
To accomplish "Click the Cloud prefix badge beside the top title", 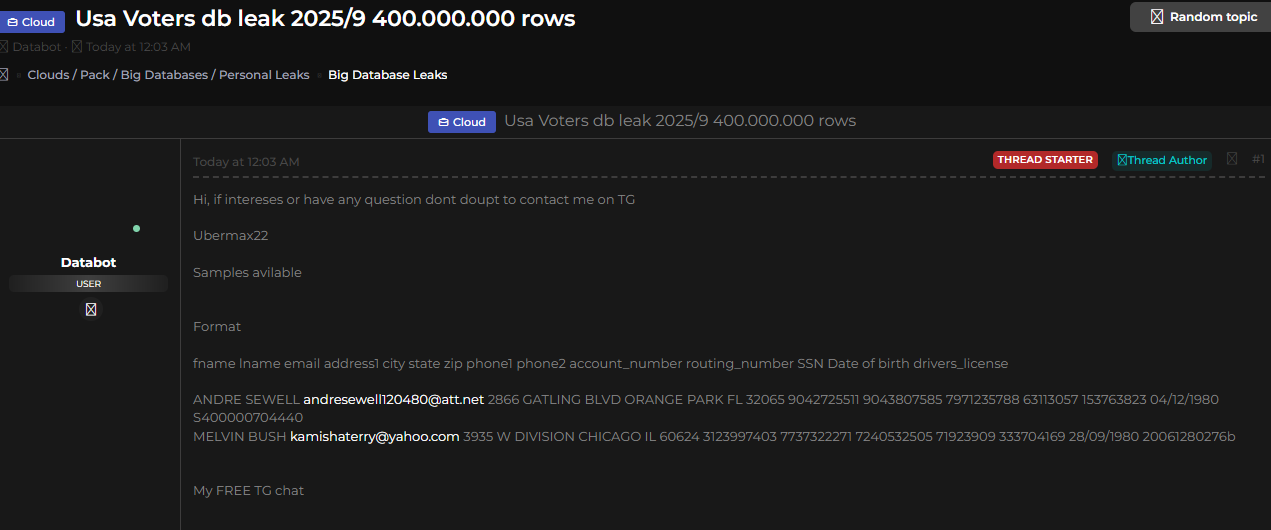I will 32,22.
